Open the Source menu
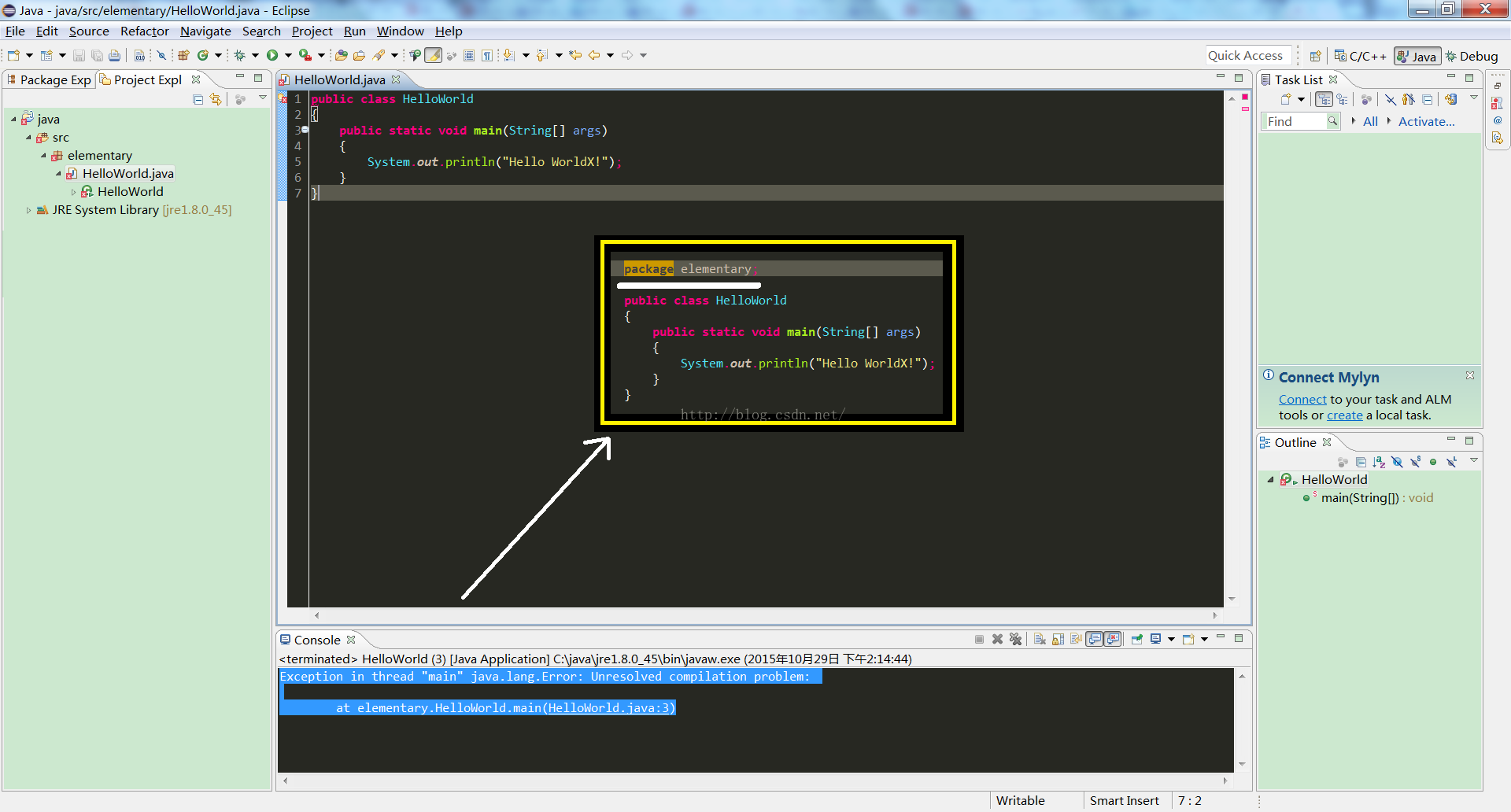Screen dimensions: 1511x812 (x=89, y=31)
